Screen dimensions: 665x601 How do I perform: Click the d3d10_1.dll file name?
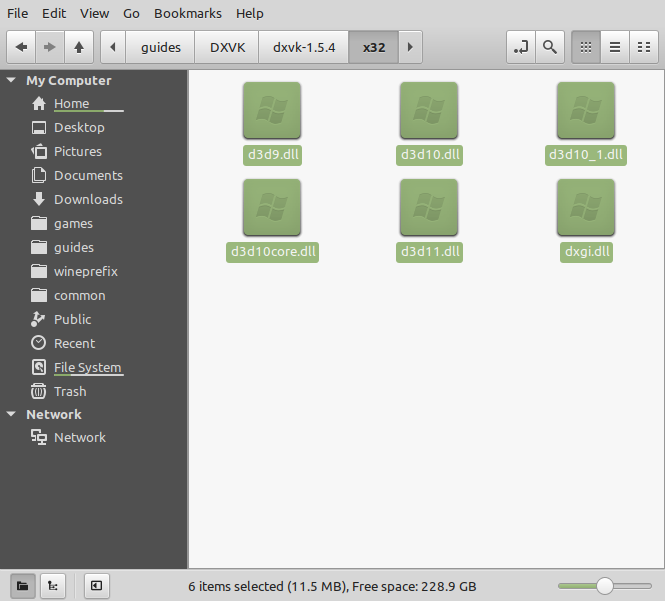pos(586,155)
